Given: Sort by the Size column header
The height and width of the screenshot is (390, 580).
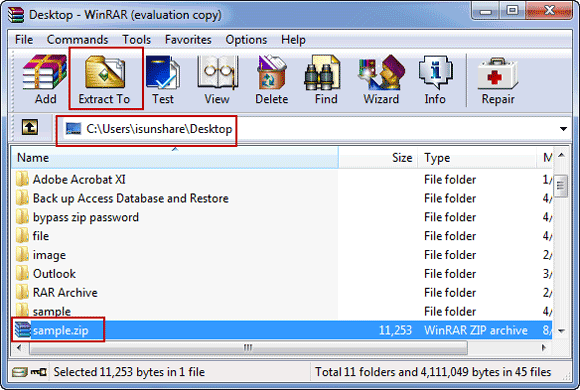Looking at the screenshot, I should tap(378, 158).
